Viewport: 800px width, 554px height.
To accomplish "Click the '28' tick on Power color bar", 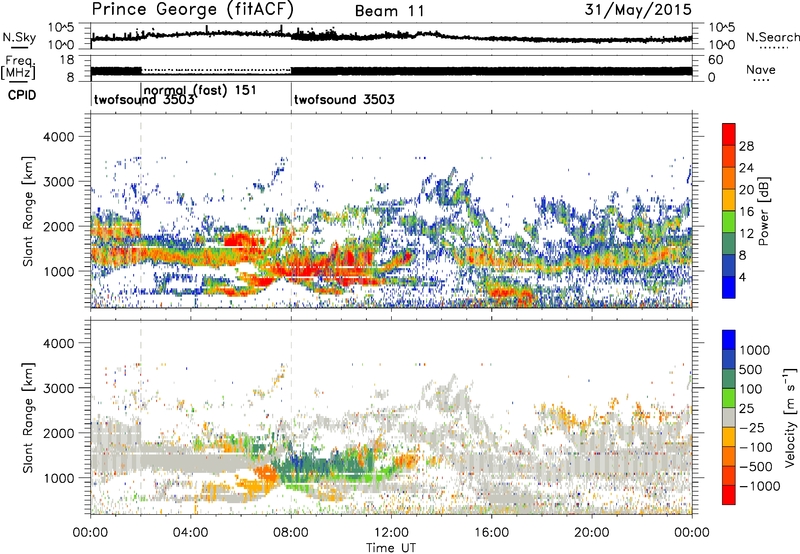I will tap(746, 146).
